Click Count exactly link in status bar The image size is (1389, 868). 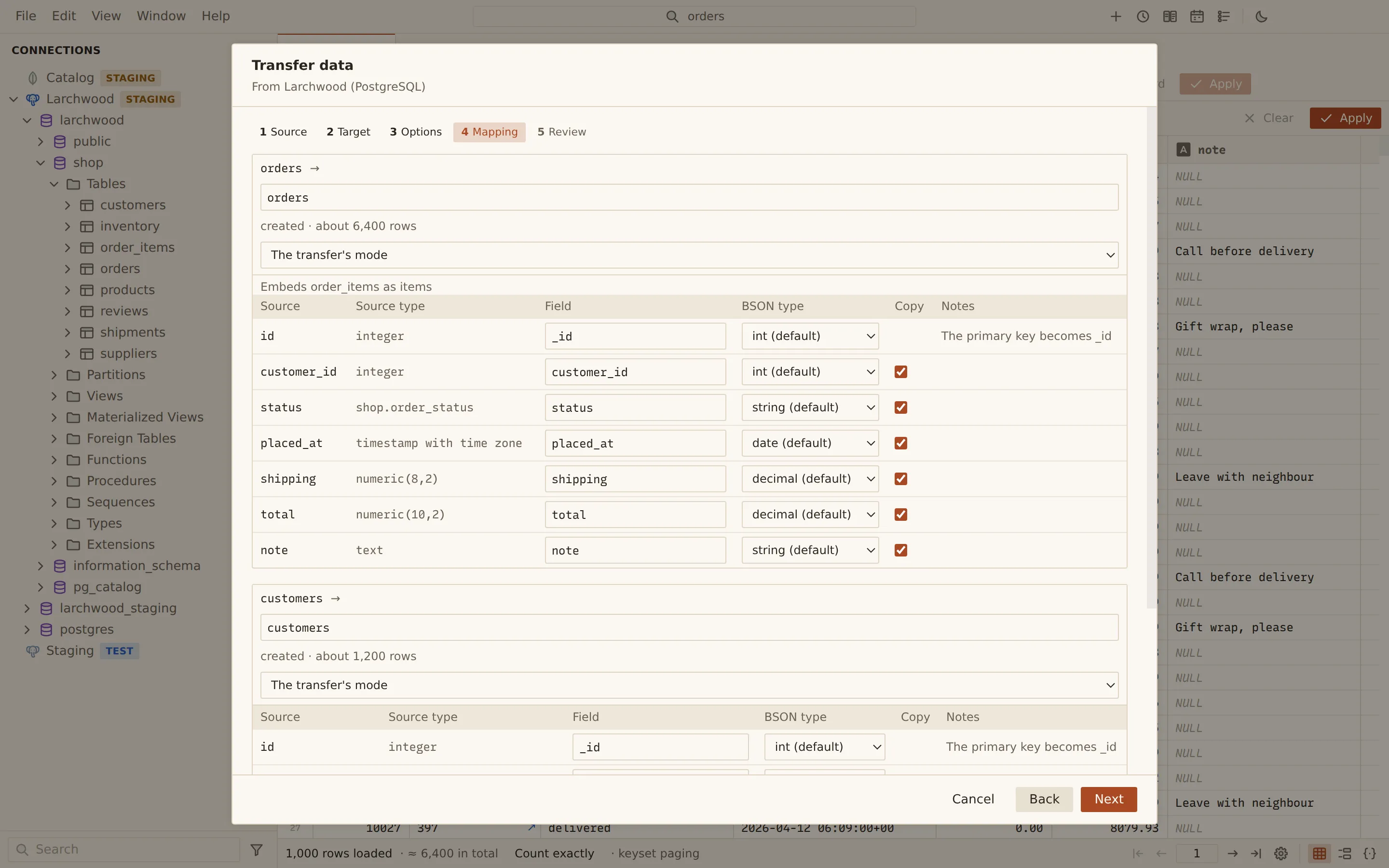coord(554,854)
